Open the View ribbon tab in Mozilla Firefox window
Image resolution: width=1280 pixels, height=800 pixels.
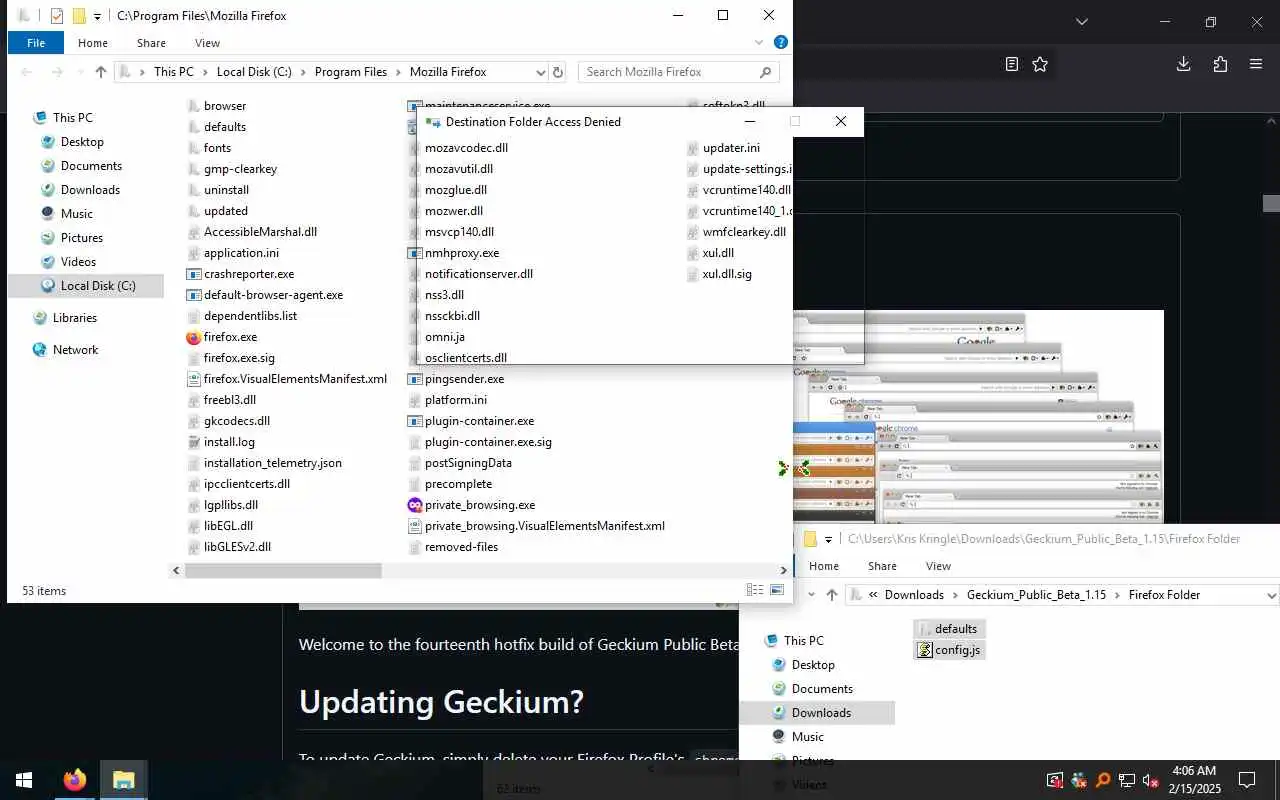pos(207,43)
